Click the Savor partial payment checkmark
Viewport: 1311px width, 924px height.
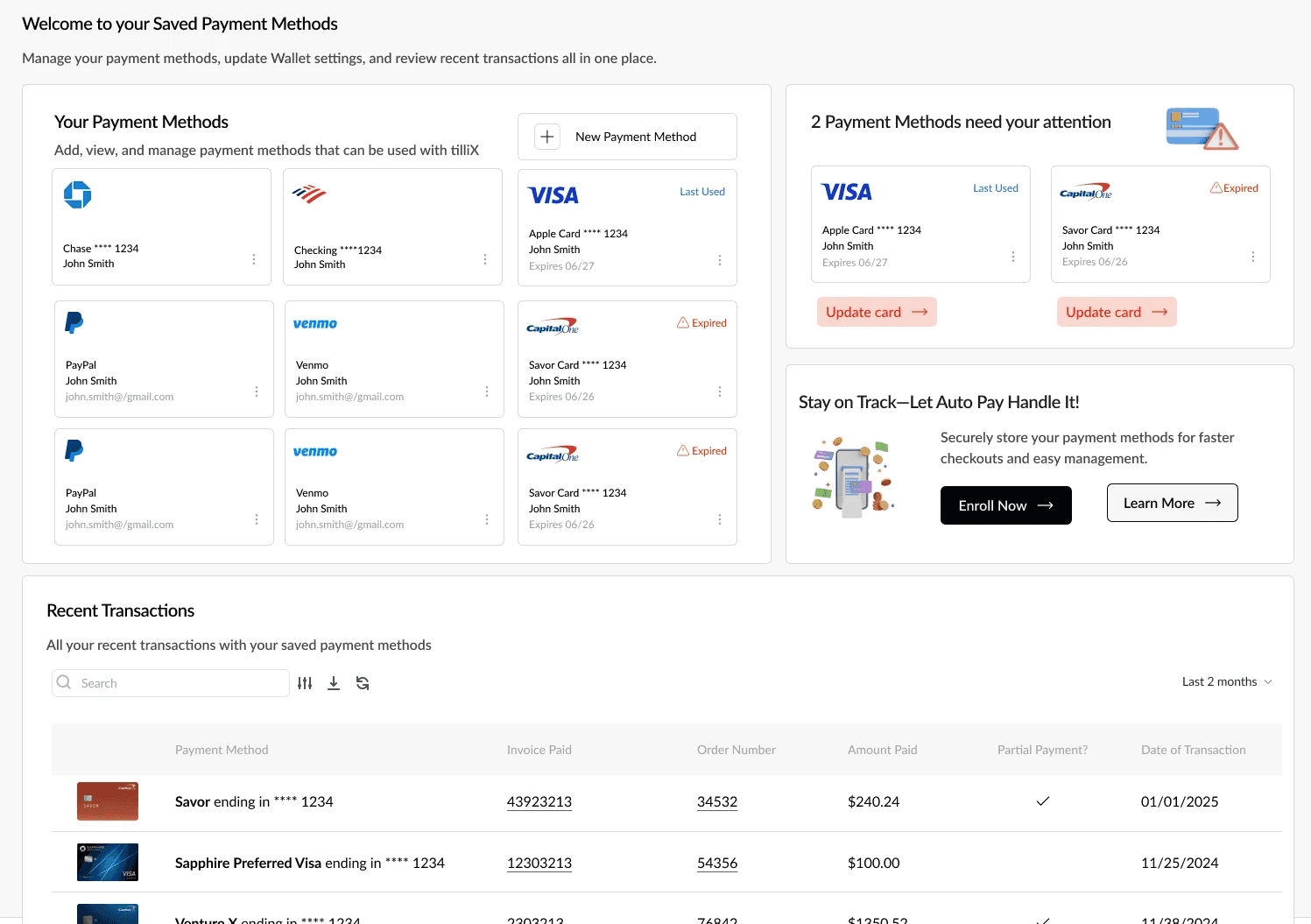(x=1043, y=801)
